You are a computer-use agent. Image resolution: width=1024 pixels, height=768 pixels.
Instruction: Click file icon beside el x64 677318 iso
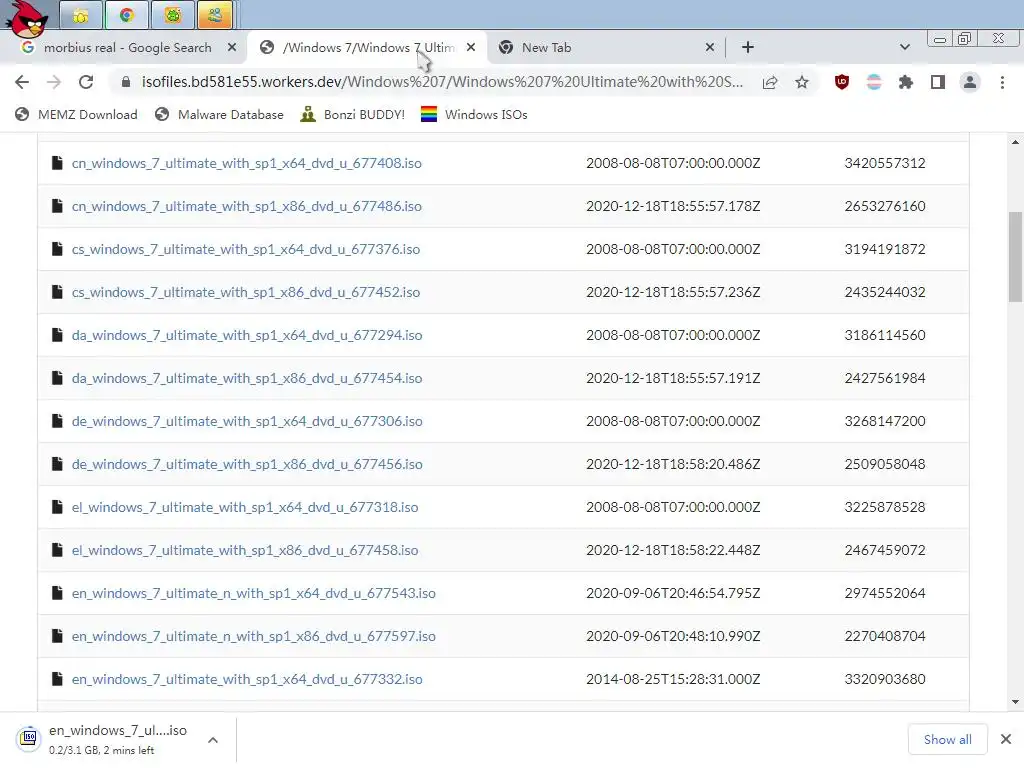tap(57, 507)
